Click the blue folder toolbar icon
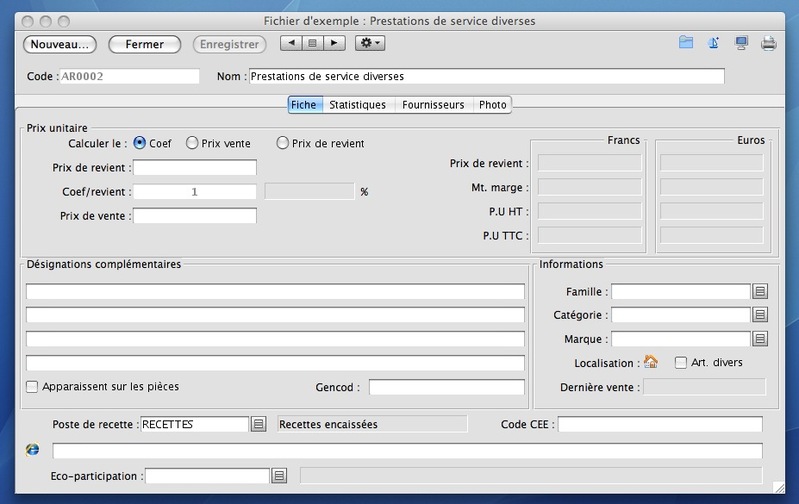The width and height of the screenshot is (799, 504). (x=686, y=43)
